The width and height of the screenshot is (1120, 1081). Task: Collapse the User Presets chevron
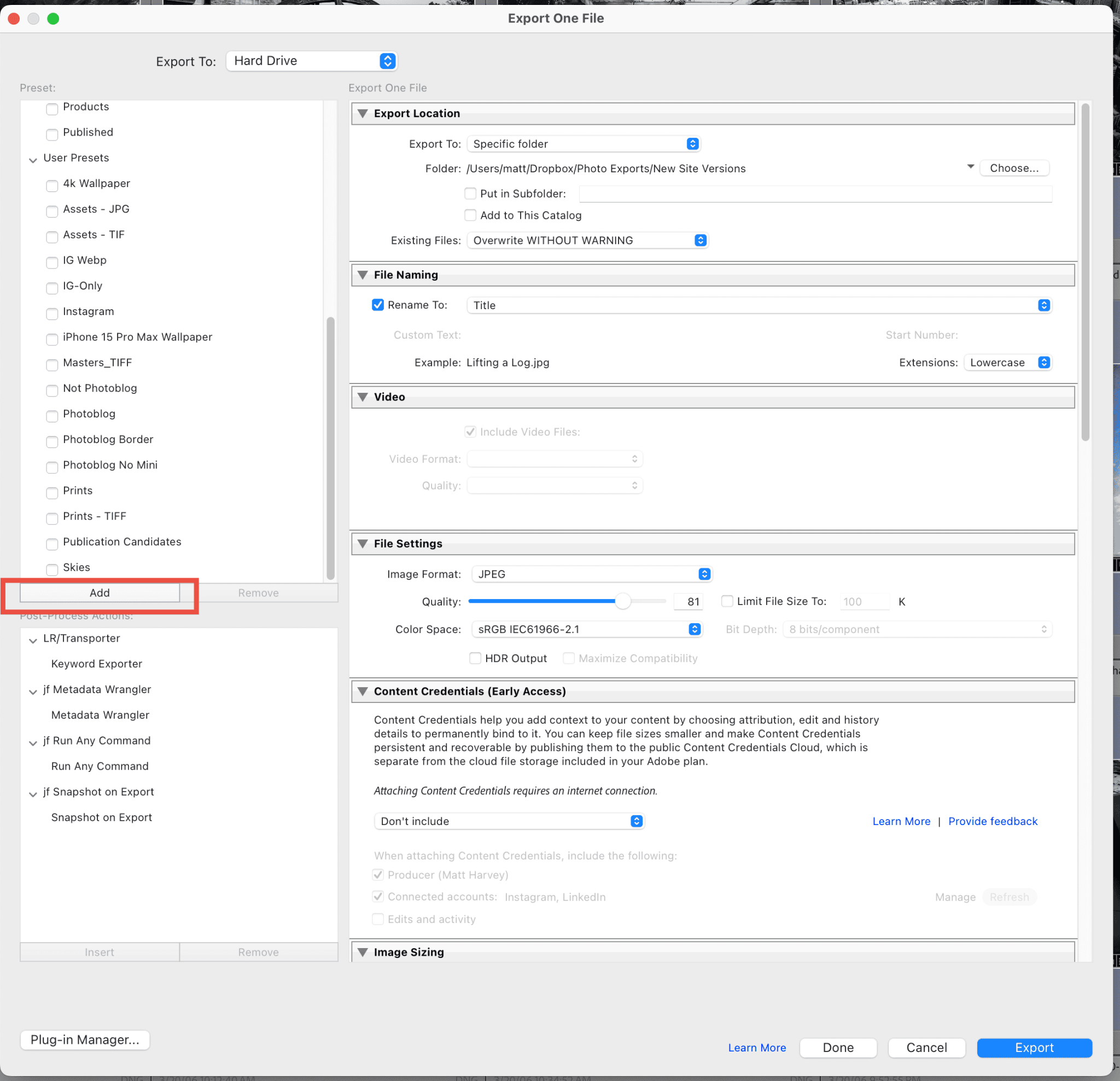33,160
